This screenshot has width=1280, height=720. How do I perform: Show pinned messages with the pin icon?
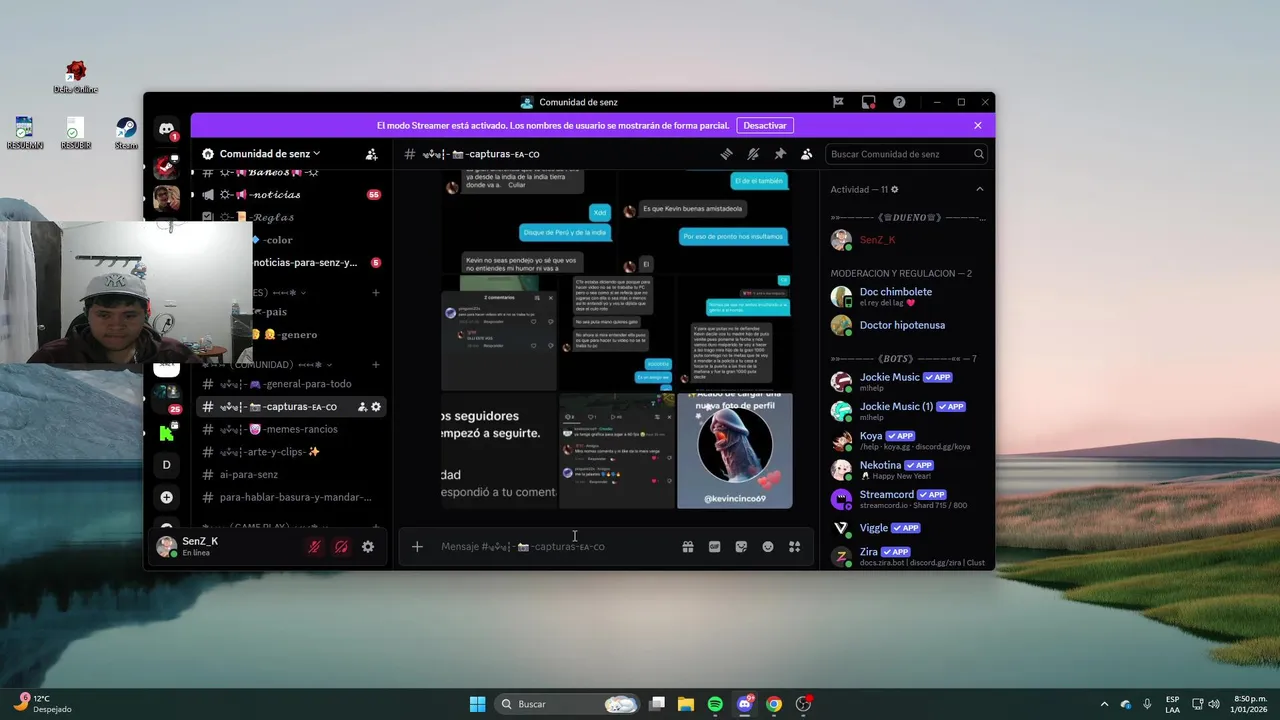pos(780,154)
